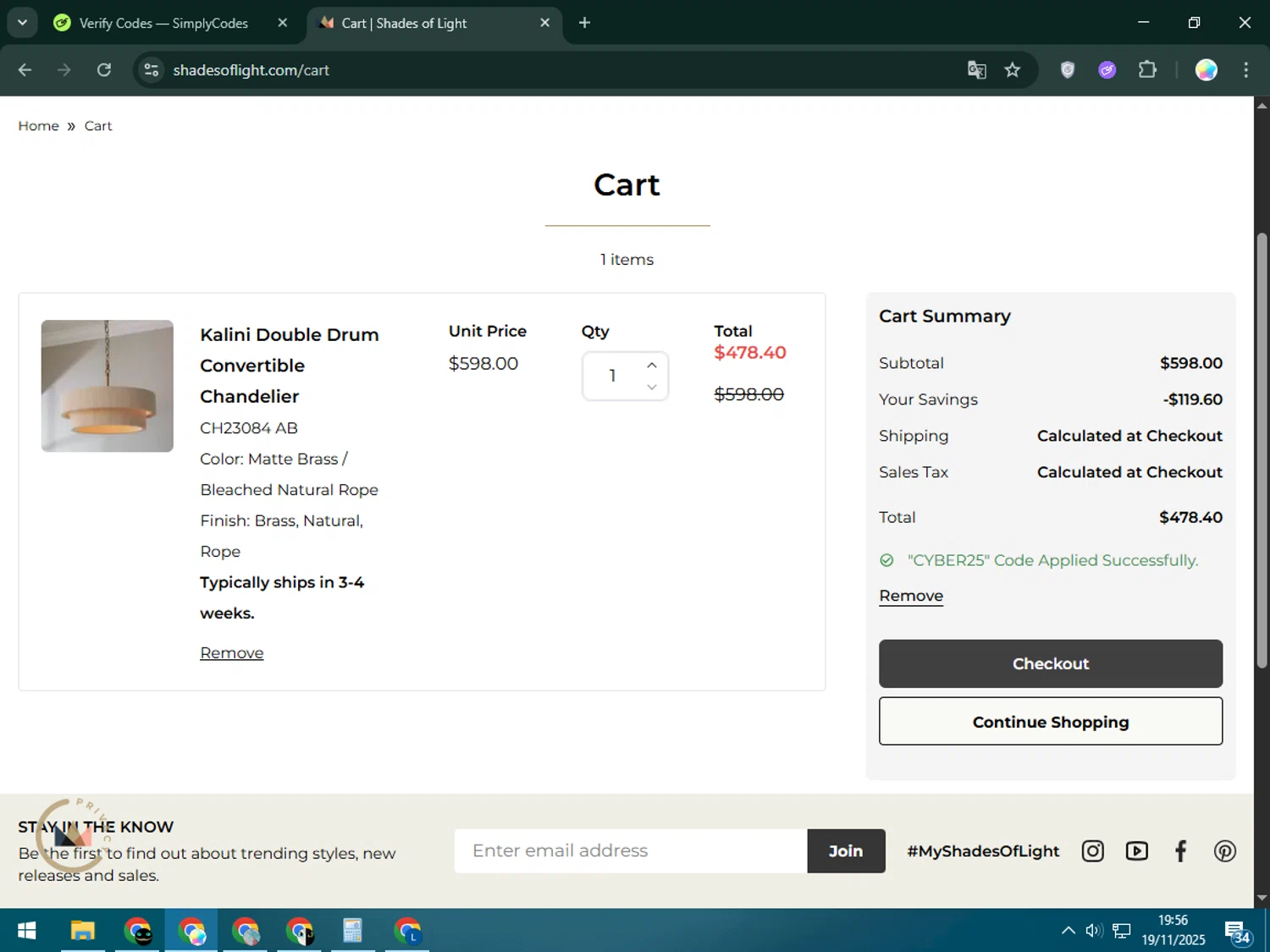The height and width of the screenshot is (952, 1270).
Task: Reload the cart page
Action: coord(104,70)
